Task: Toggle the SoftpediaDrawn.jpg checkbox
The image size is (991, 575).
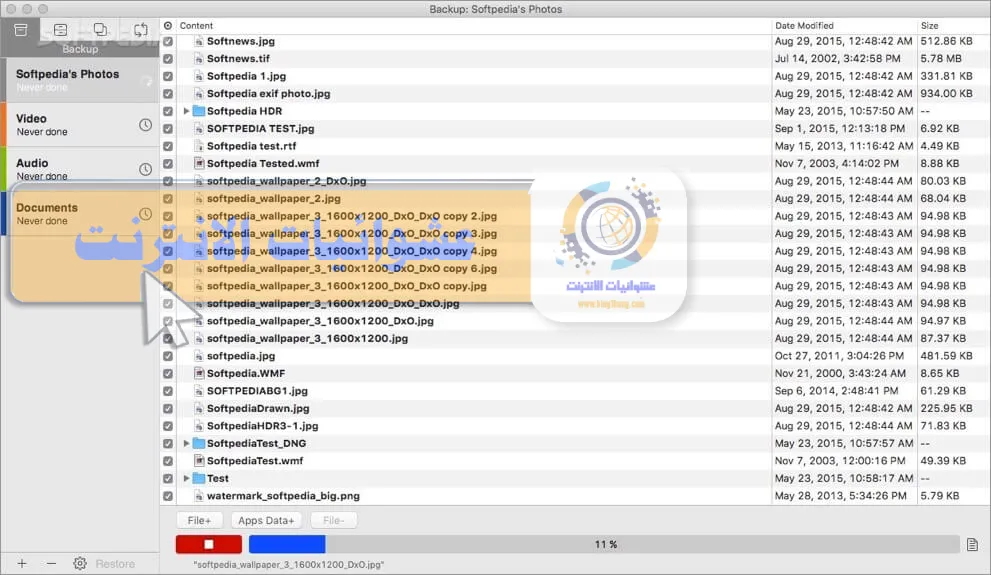Action: point(167,409)
